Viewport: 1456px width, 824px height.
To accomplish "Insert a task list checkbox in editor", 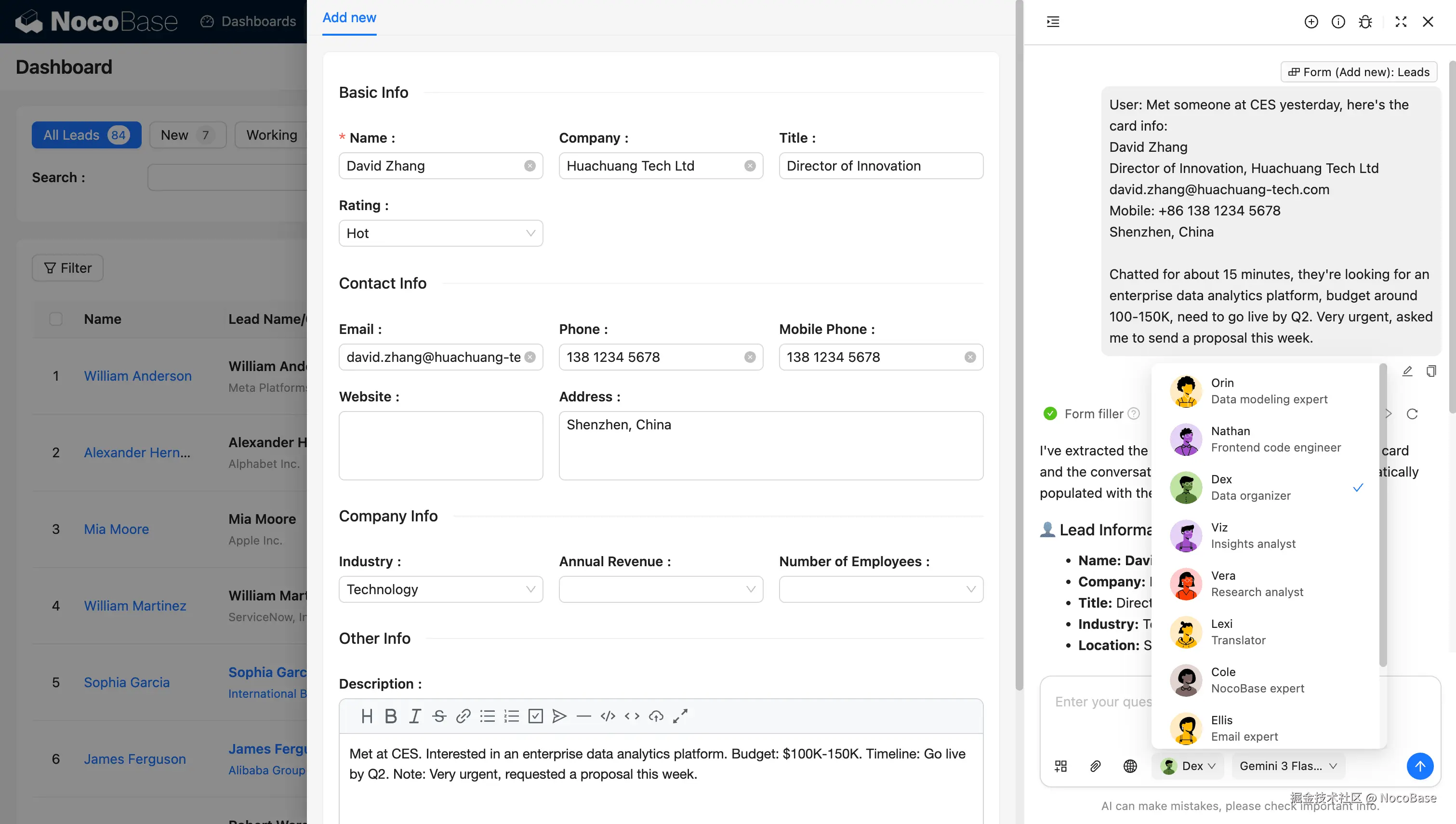I will coord(535,716).
